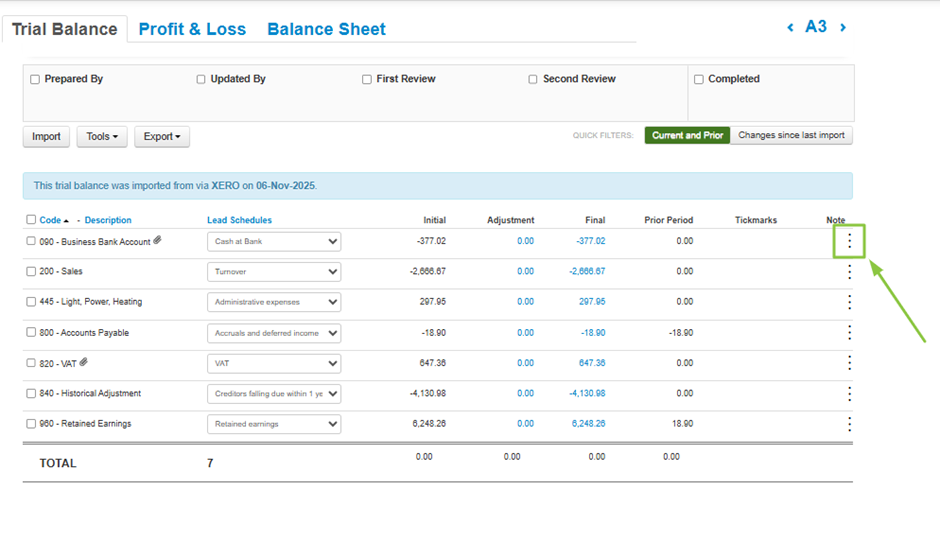Select the 200 - Sales row checkbox
The width and height of the screenshot is (940, 559).
tap(31, 271)
